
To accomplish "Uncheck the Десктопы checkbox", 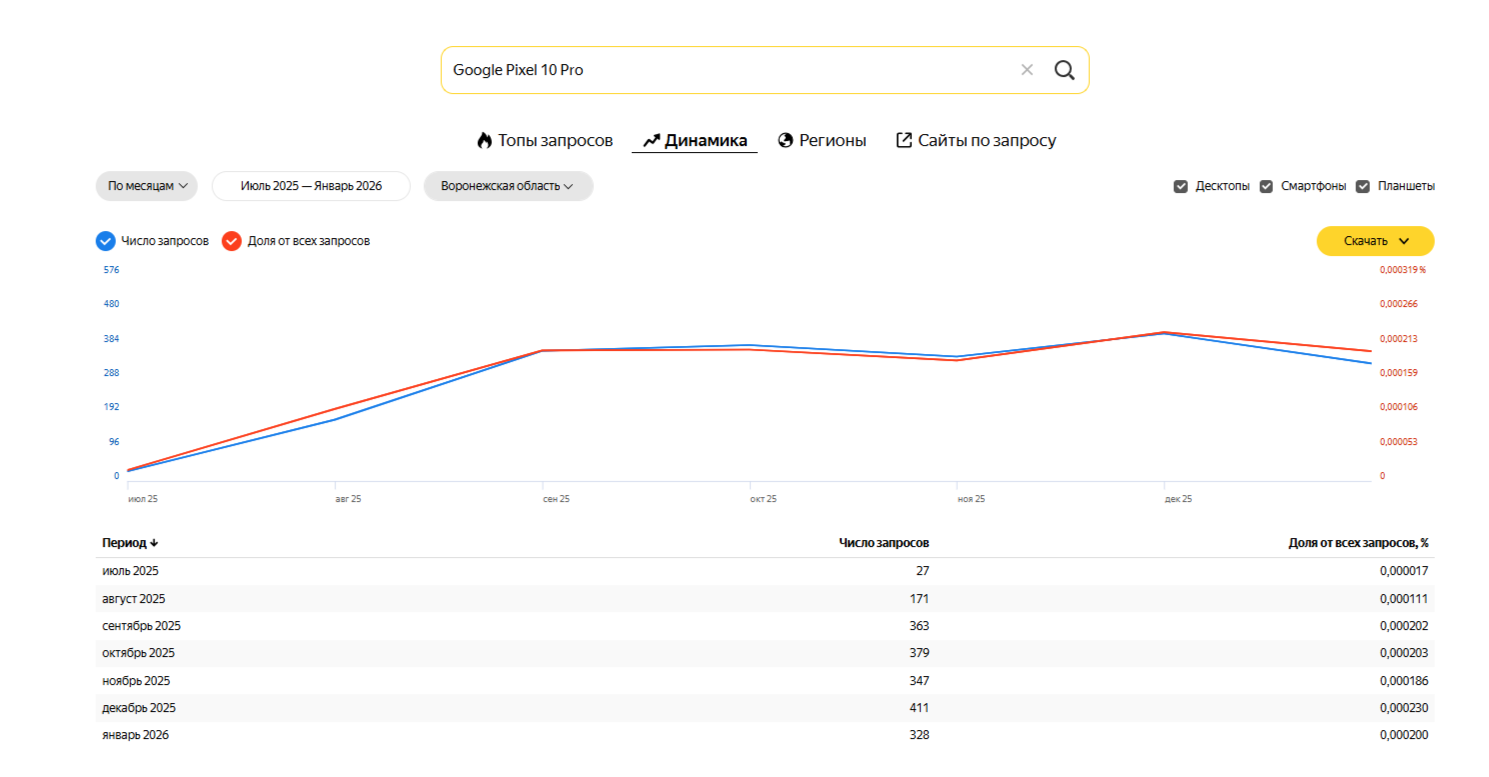I will (x=1180, y=186).
